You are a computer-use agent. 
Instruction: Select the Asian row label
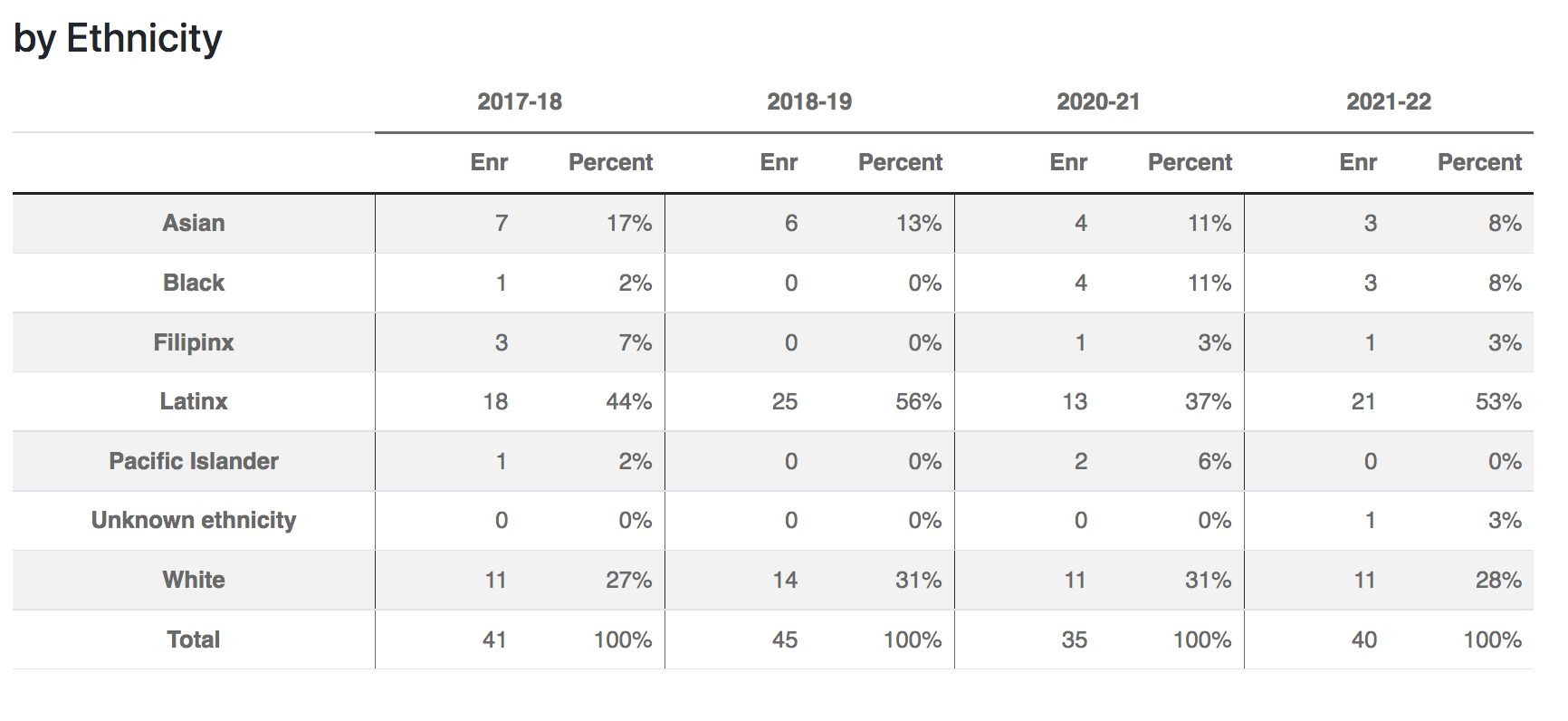(x=194, y=223)
